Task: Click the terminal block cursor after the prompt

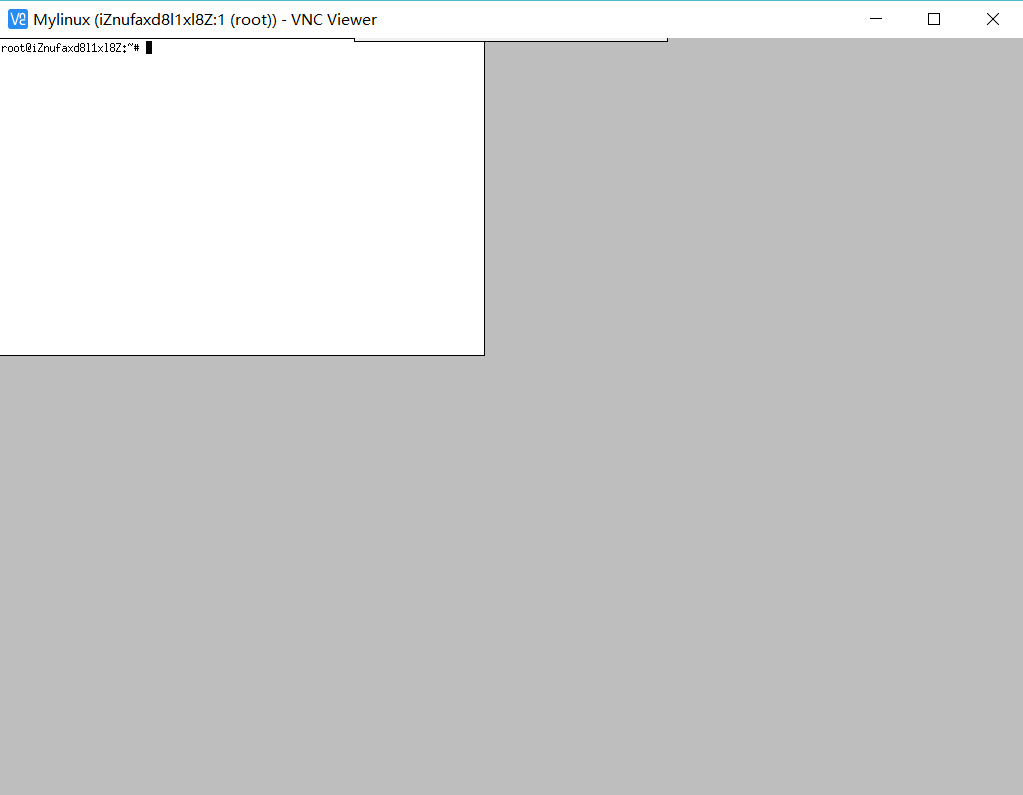Action: (x=149, y=48)
